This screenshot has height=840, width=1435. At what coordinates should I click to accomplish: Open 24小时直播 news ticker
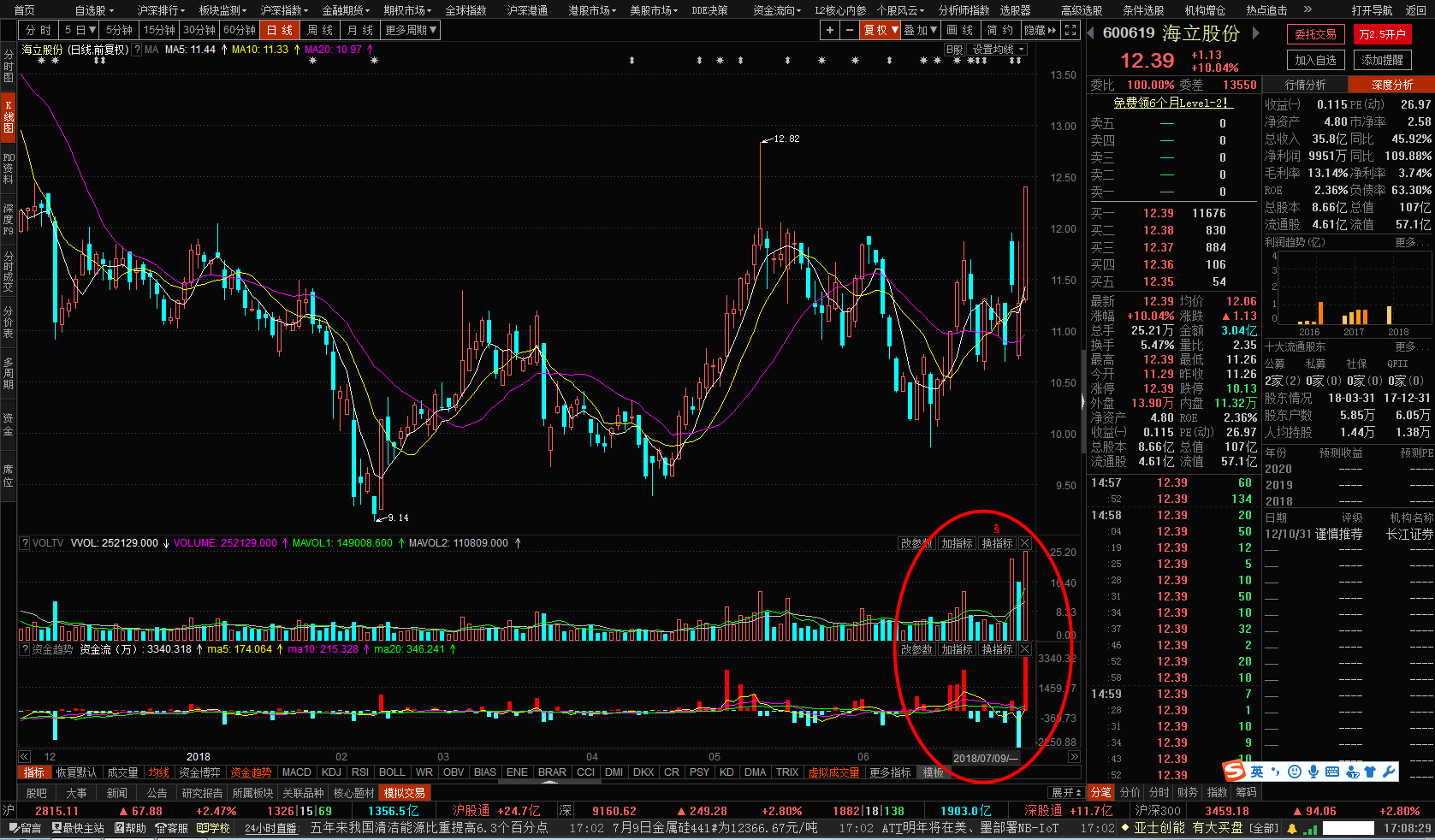(271, 828)
